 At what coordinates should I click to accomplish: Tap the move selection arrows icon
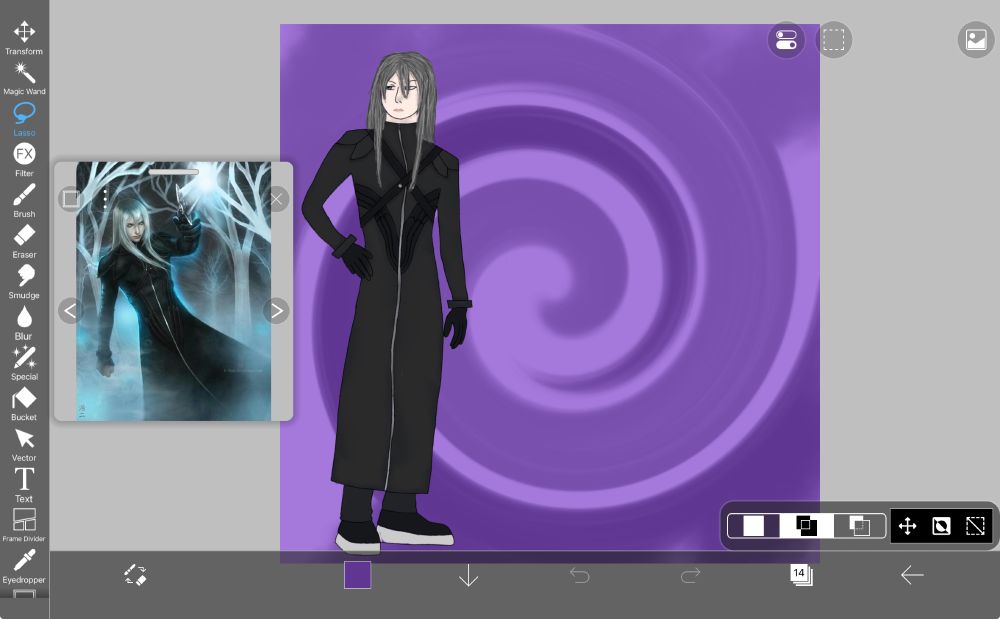(907, 526)
